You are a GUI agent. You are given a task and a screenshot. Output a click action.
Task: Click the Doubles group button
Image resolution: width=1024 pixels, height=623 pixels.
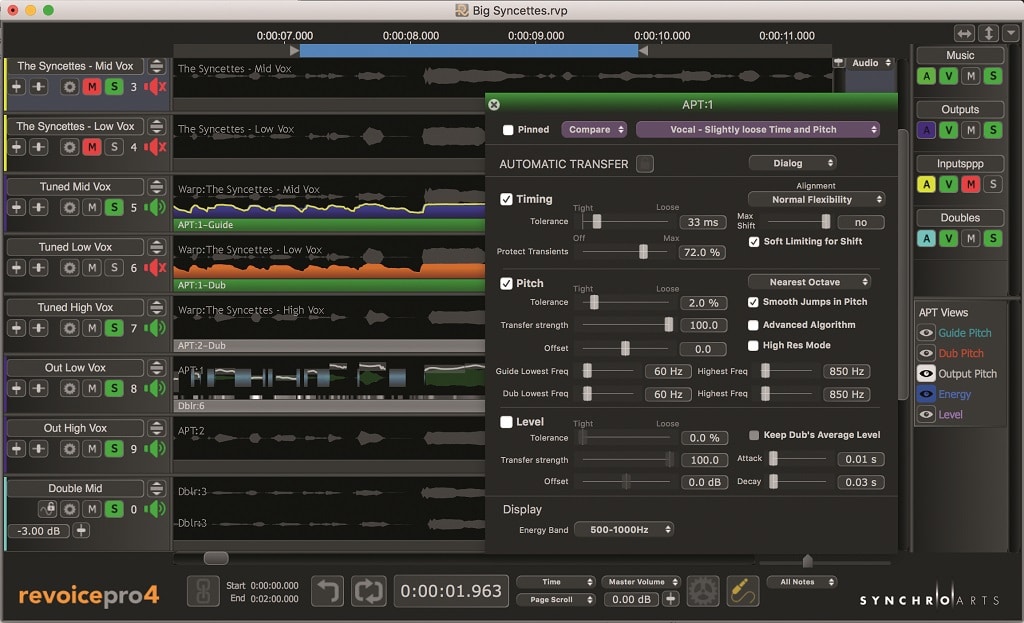[960, 218]
